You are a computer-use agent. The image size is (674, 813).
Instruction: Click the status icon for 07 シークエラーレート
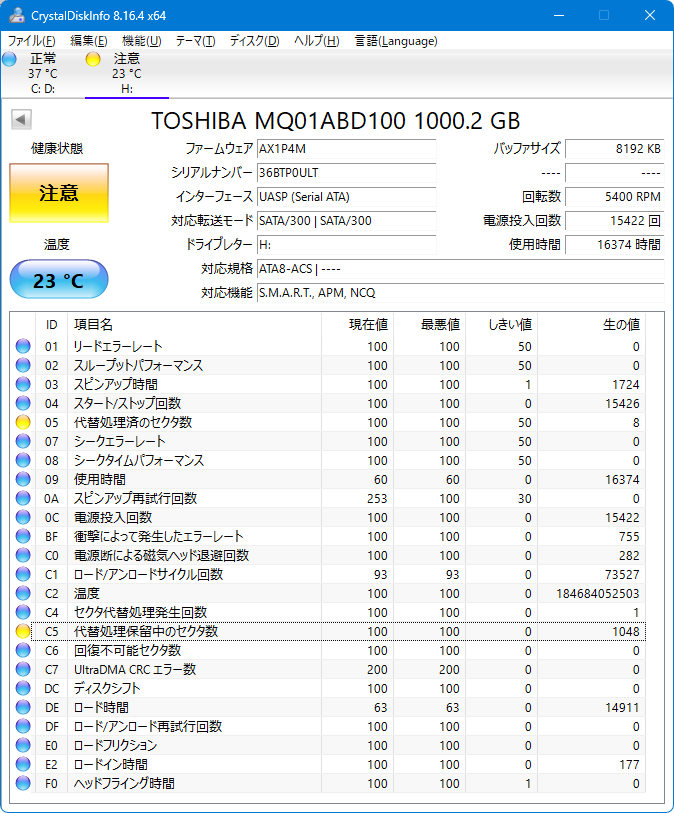[23, 441]
